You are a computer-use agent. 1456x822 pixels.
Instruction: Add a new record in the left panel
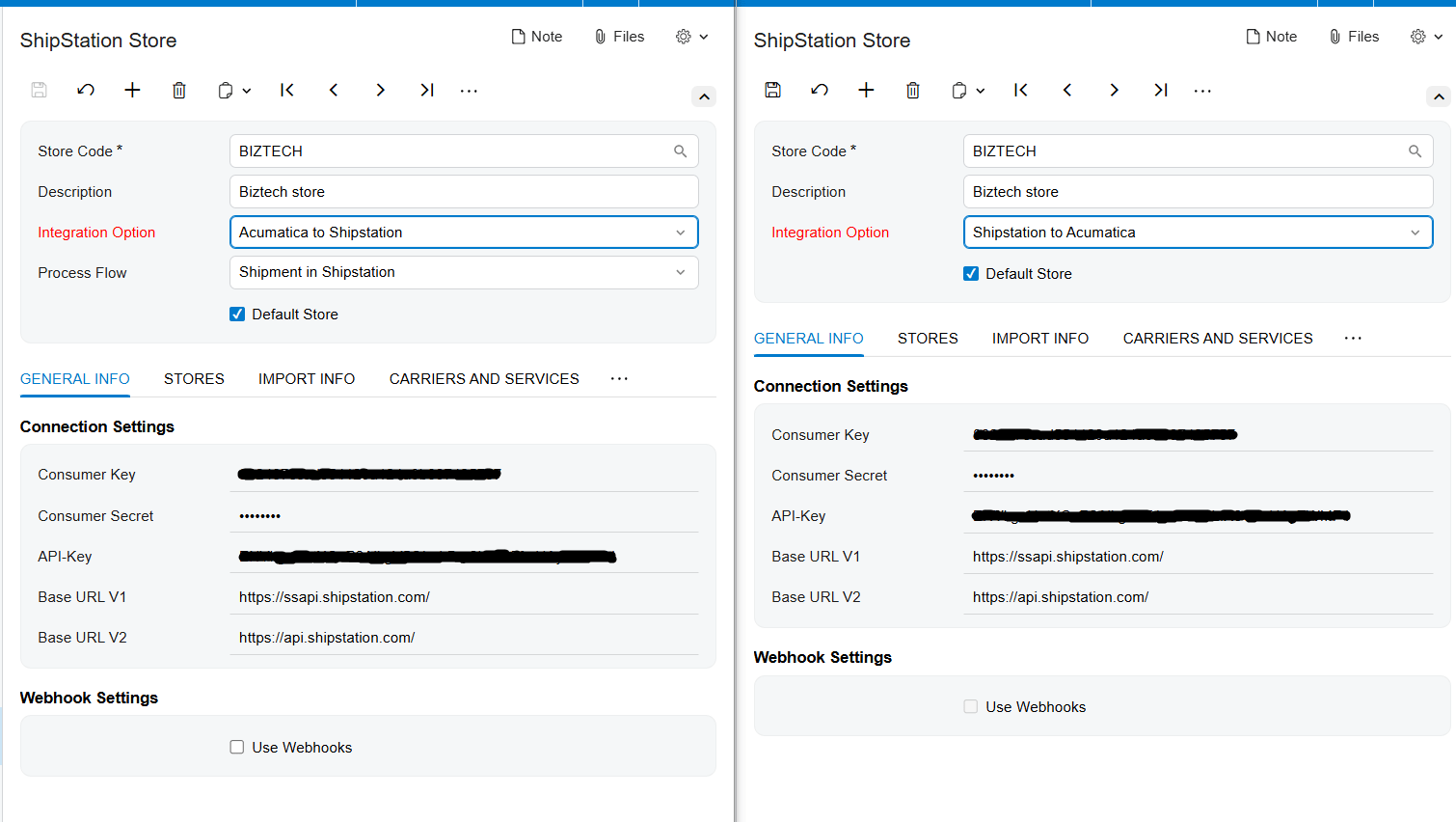pyautogui.click(x=132, y=90)
